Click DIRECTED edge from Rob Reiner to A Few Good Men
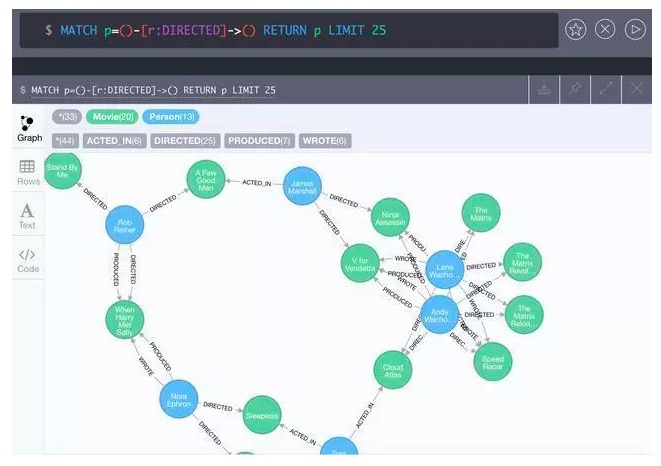This screenshot has height=466, width=661. click(x=163, y=203)
